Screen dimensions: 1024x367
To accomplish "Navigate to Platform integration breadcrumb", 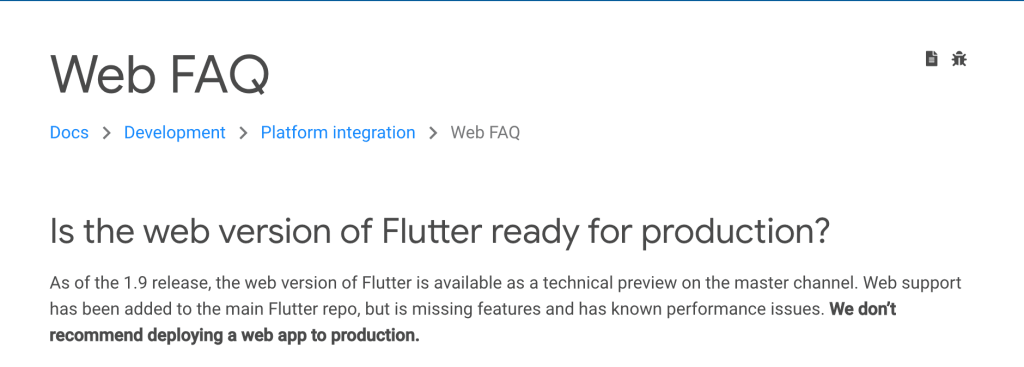I will 338,133.
